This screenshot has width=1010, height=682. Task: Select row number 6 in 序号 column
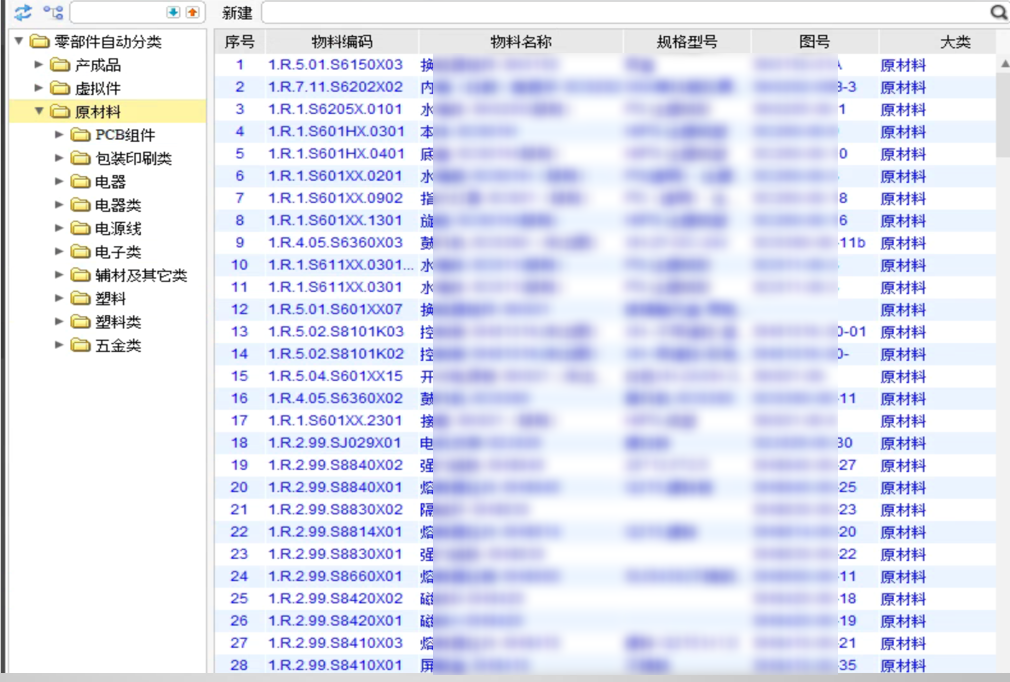[240, 176]
